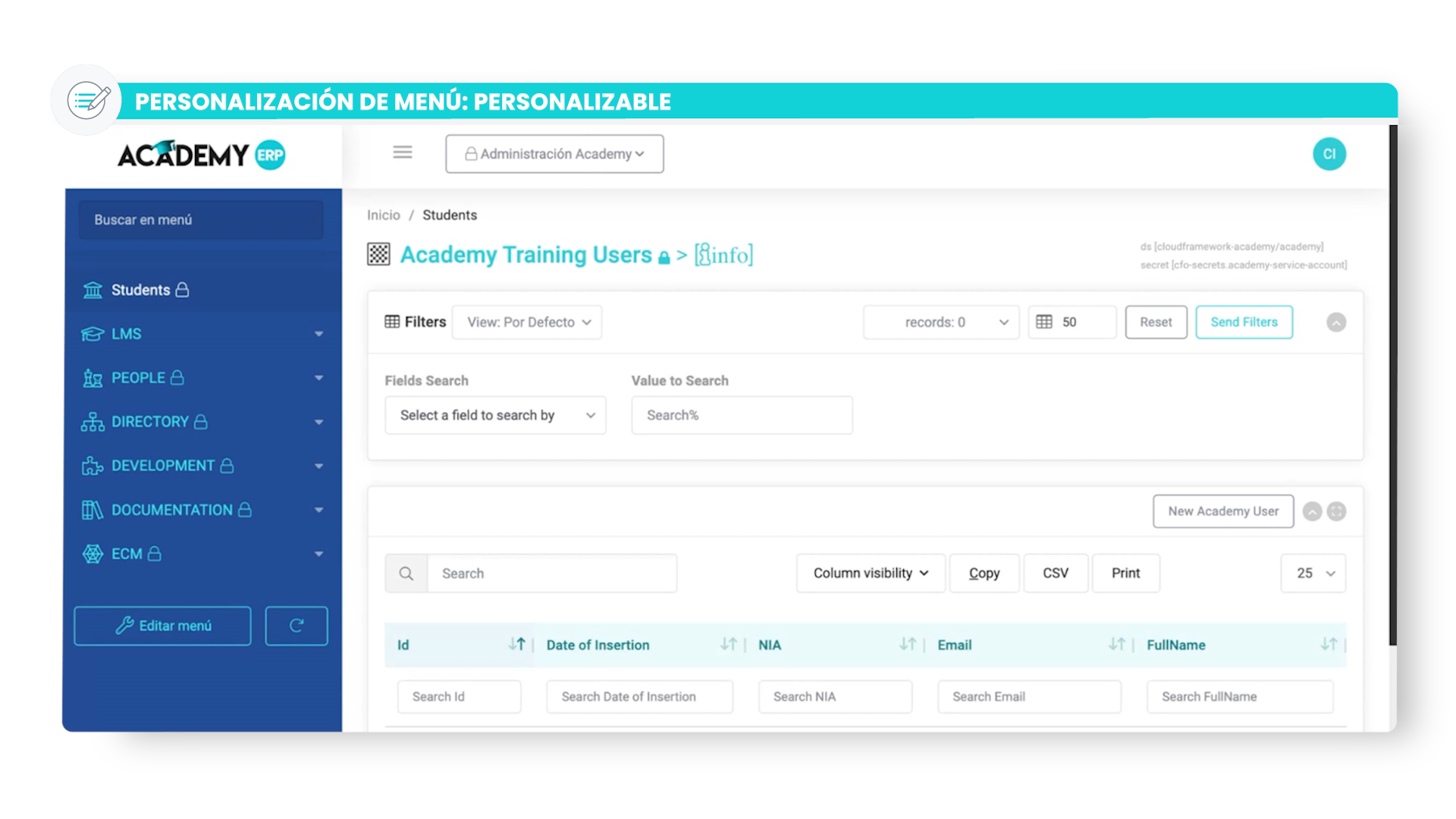Viewport: 1456px width, 819px height.
Task: Sort by Id column arrows
Action: [x=516, y=645]
